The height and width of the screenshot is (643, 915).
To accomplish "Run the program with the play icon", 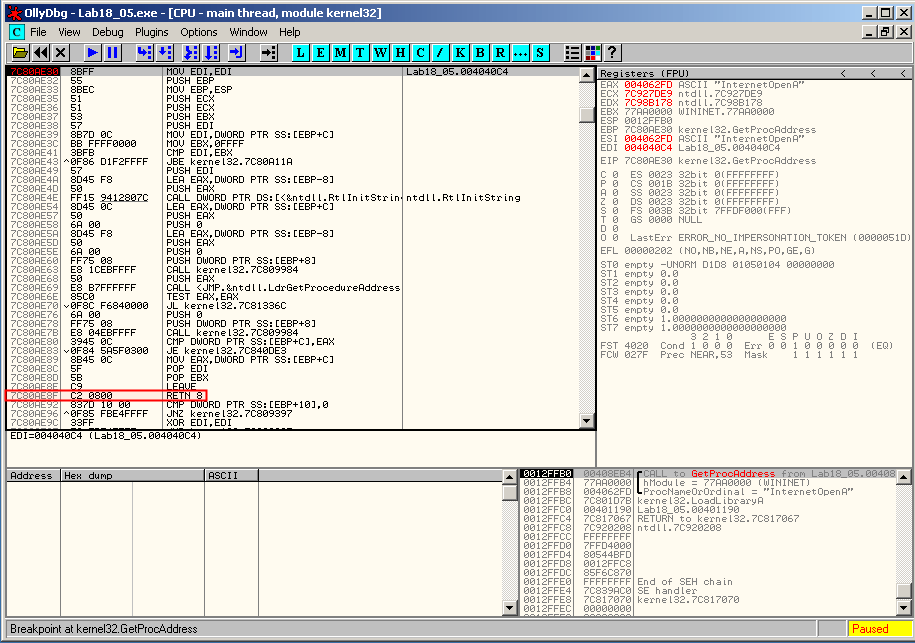I will tap(92, 52).
